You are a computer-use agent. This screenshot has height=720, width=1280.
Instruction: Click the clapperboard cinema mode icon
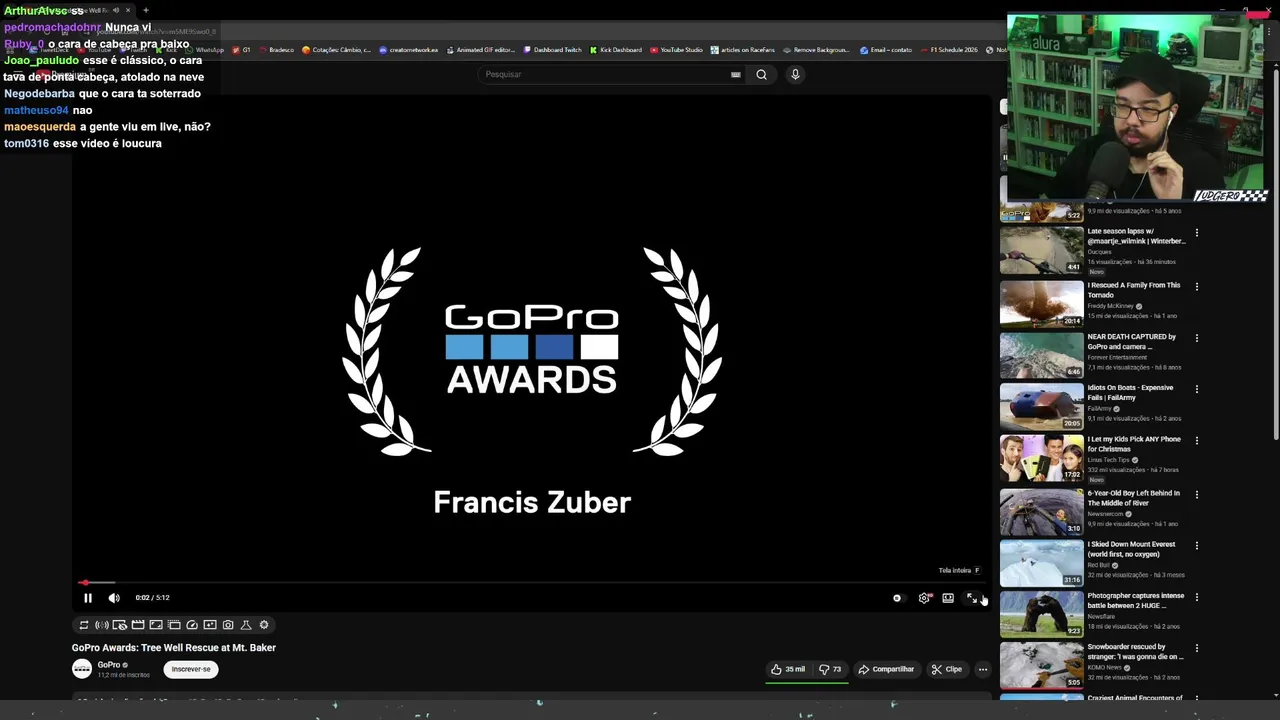pyautogui.click(x=138, y=625)
